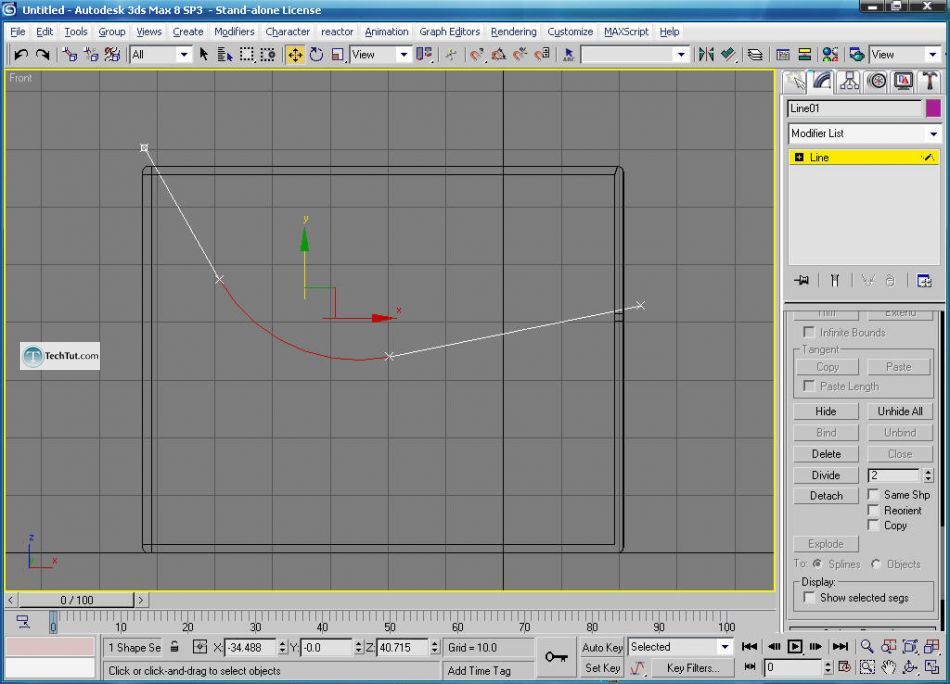Screen dimensions: 950x684
Task: Click the Zoom magnifier viewport control
Action: (x=867, y=646)
